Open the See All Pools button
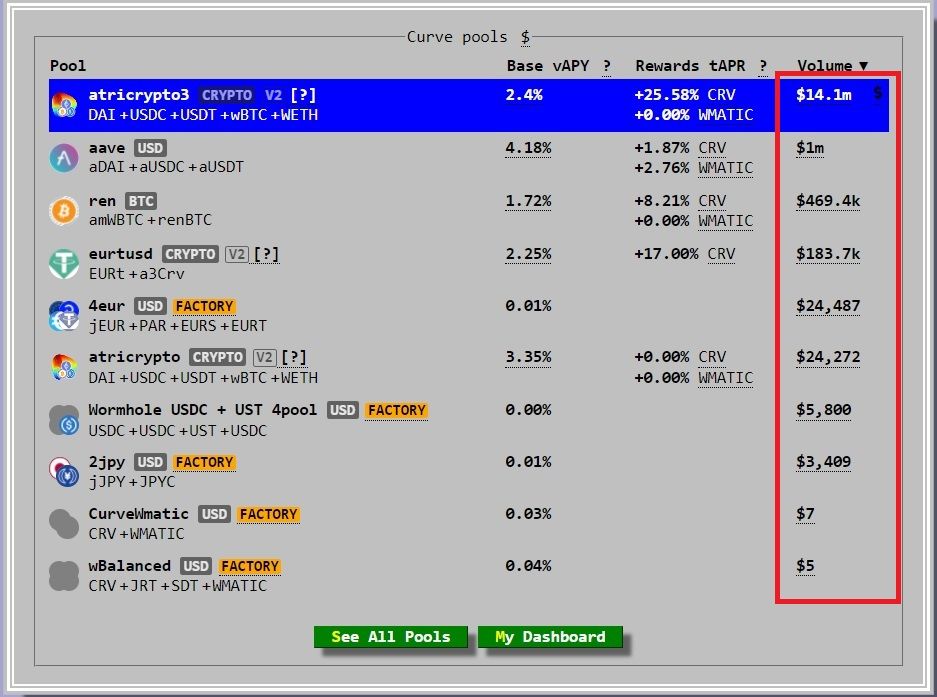This screenshot has width=937, height=697. pos(391,637)
